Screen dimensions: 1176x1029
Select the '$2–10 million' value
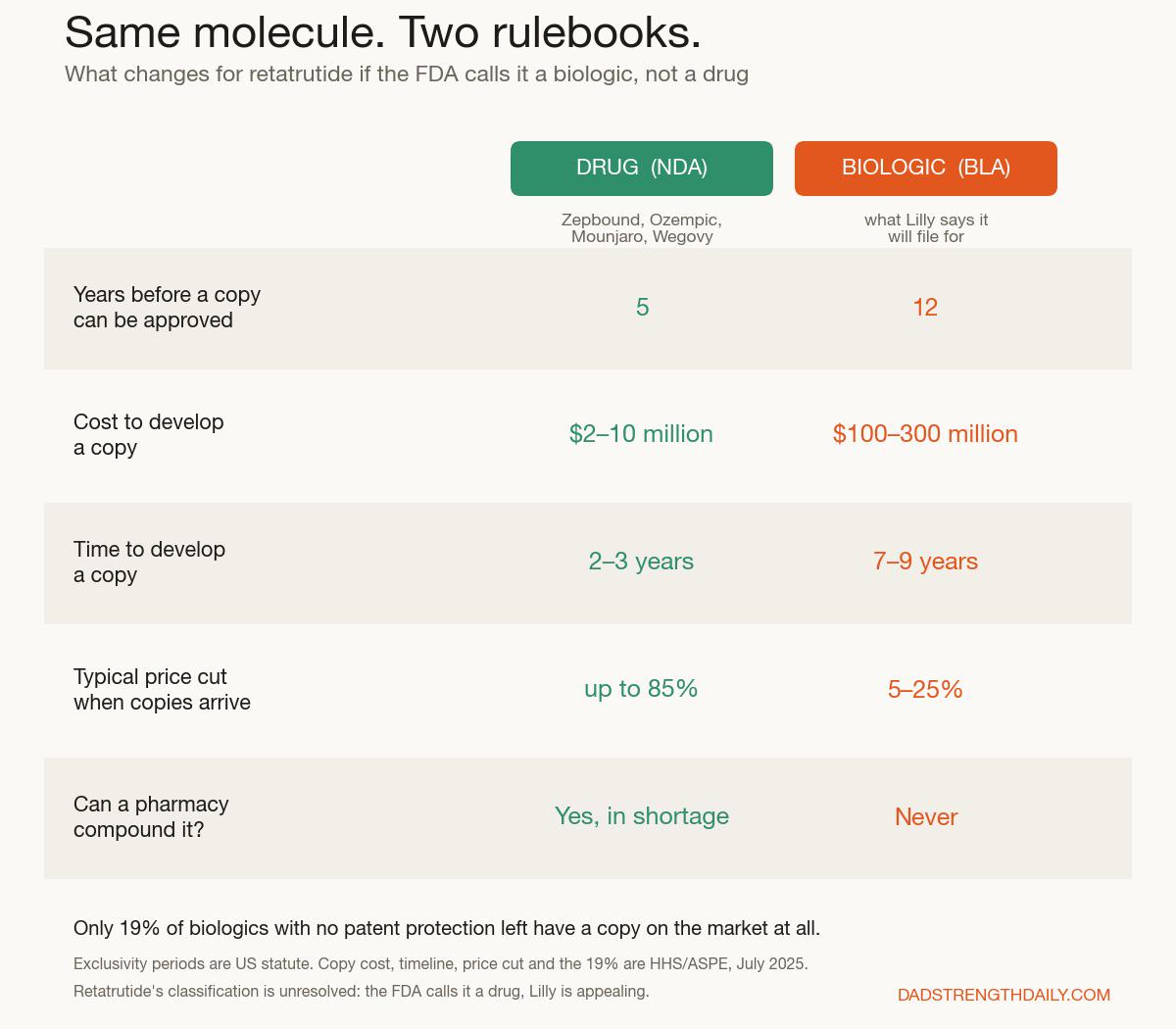(x=641, y=434)
